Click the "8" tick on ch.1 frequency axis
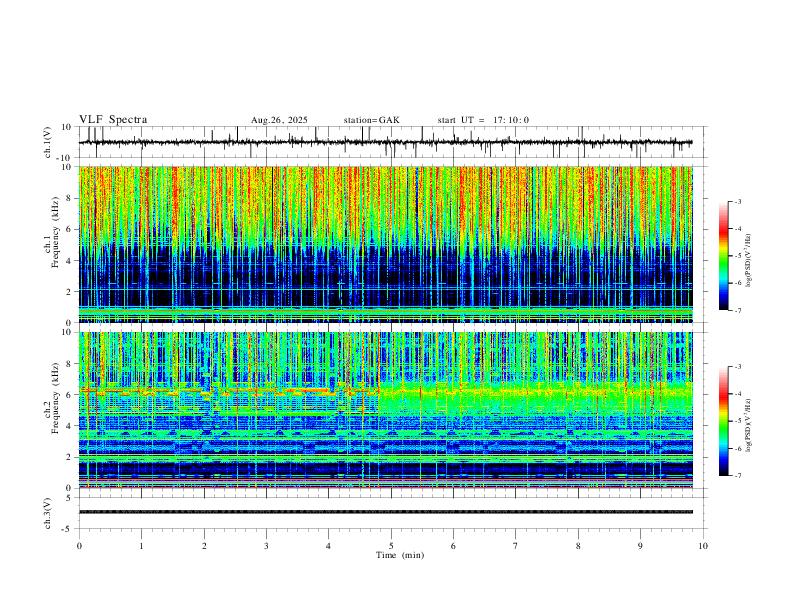This screenshot has width=792, height=612. [69, 198]
